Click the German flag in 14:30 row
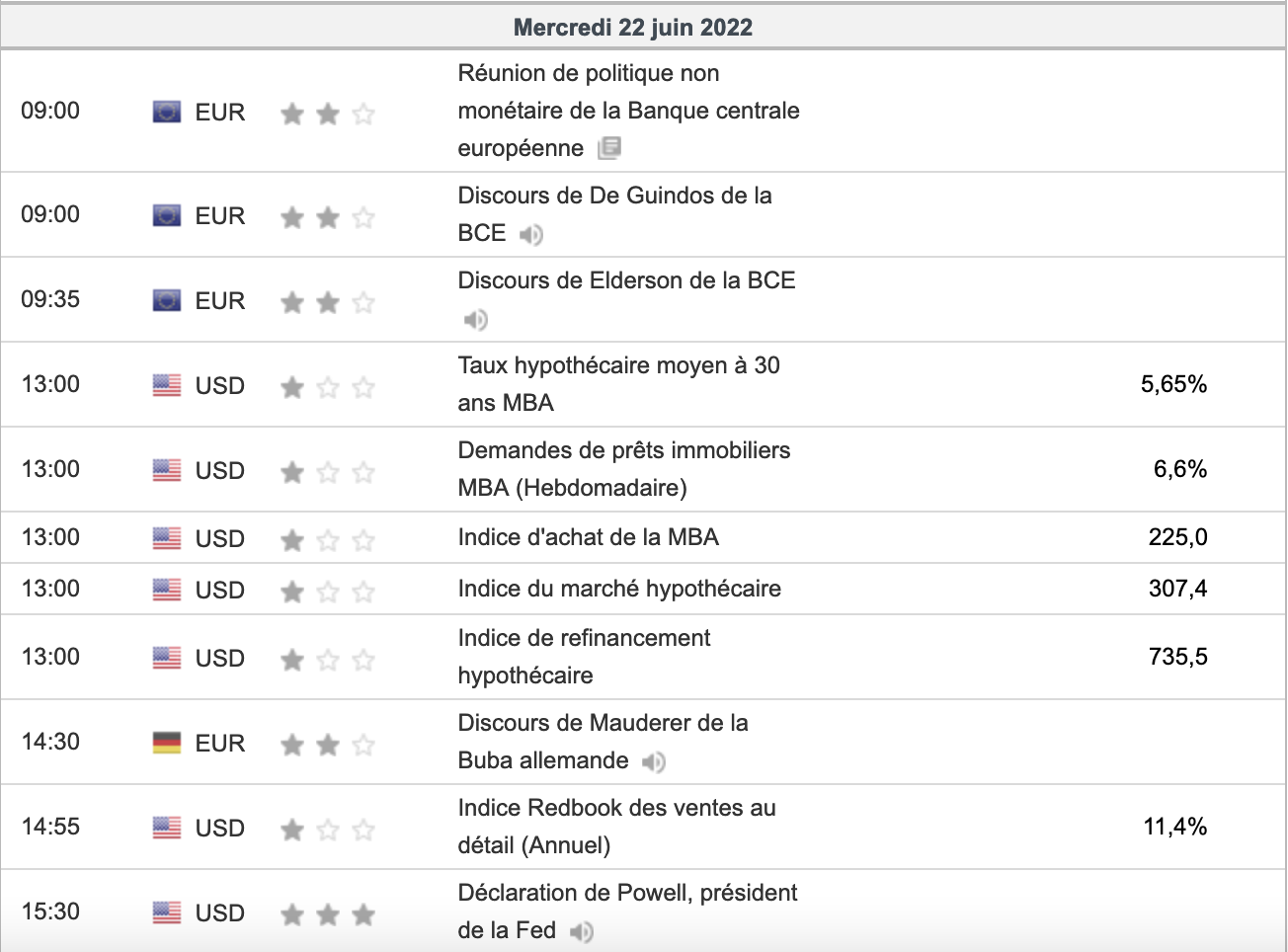 (167, 743)
